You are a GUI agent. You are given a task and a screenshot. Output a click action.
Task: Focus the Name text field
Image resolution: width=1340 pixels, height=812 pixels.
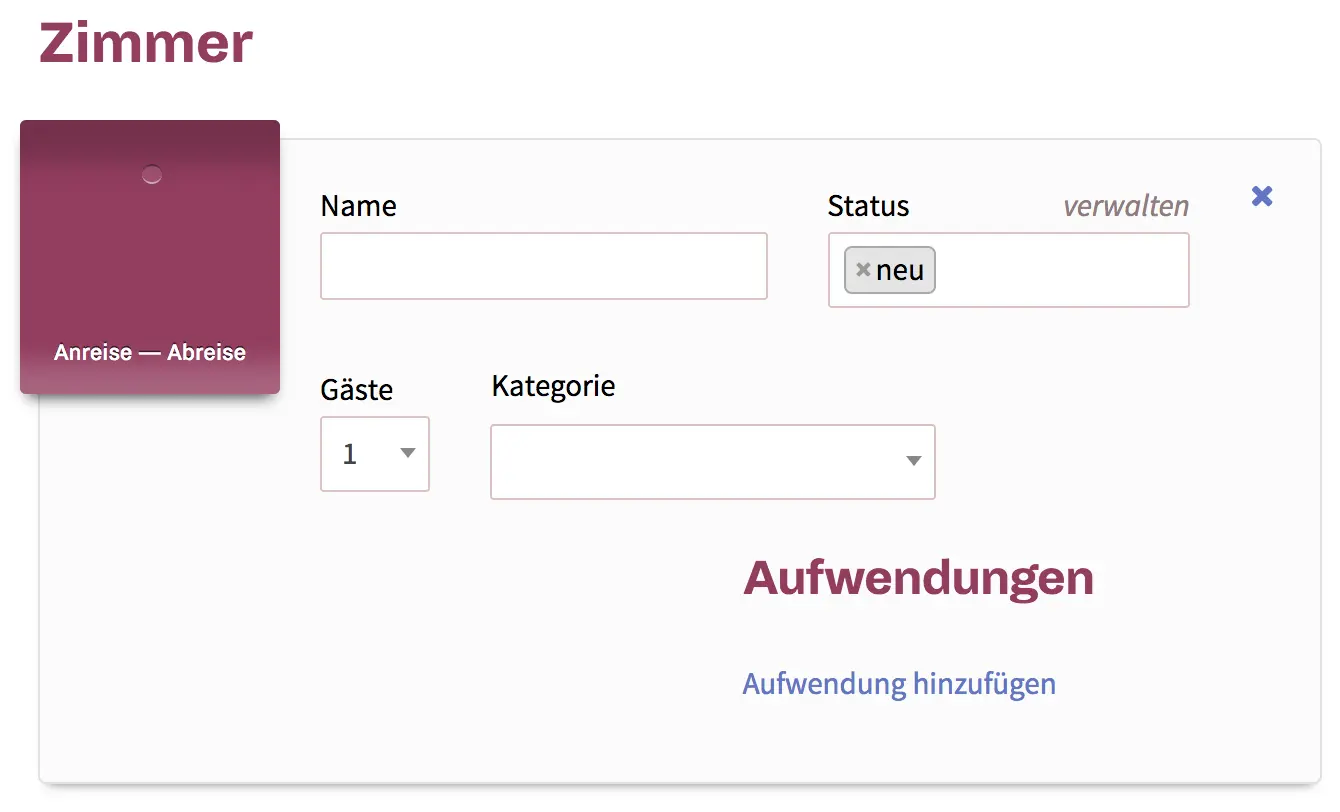[543, 266]
